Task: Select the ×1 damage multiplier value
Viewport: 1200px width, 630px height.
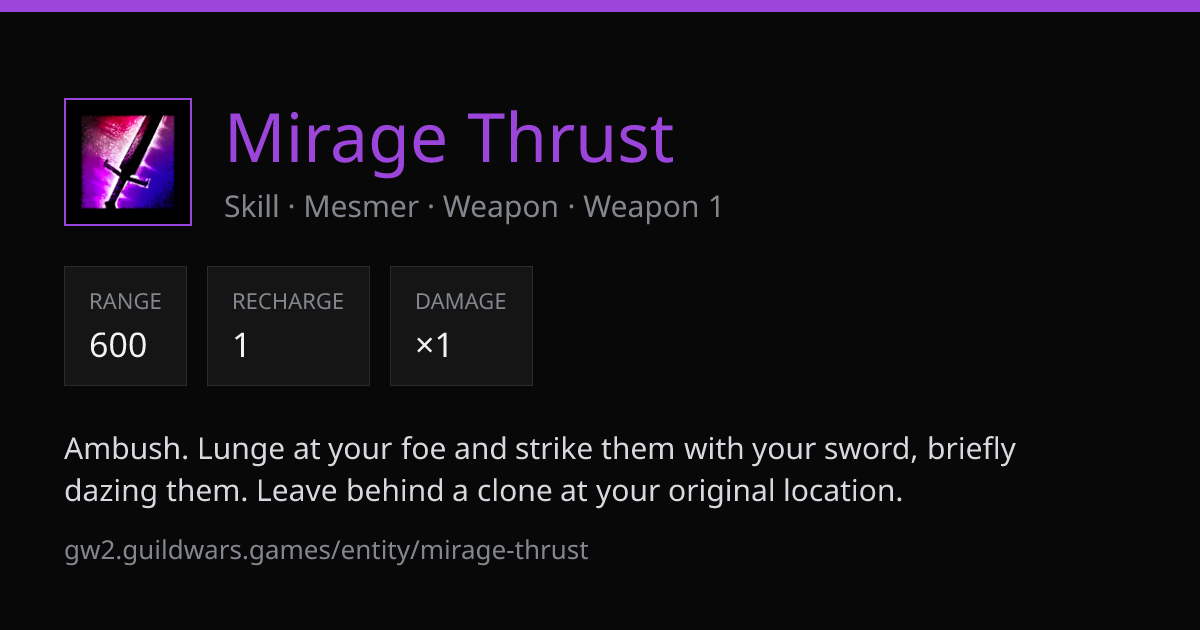Action: [x=433, y=346]
